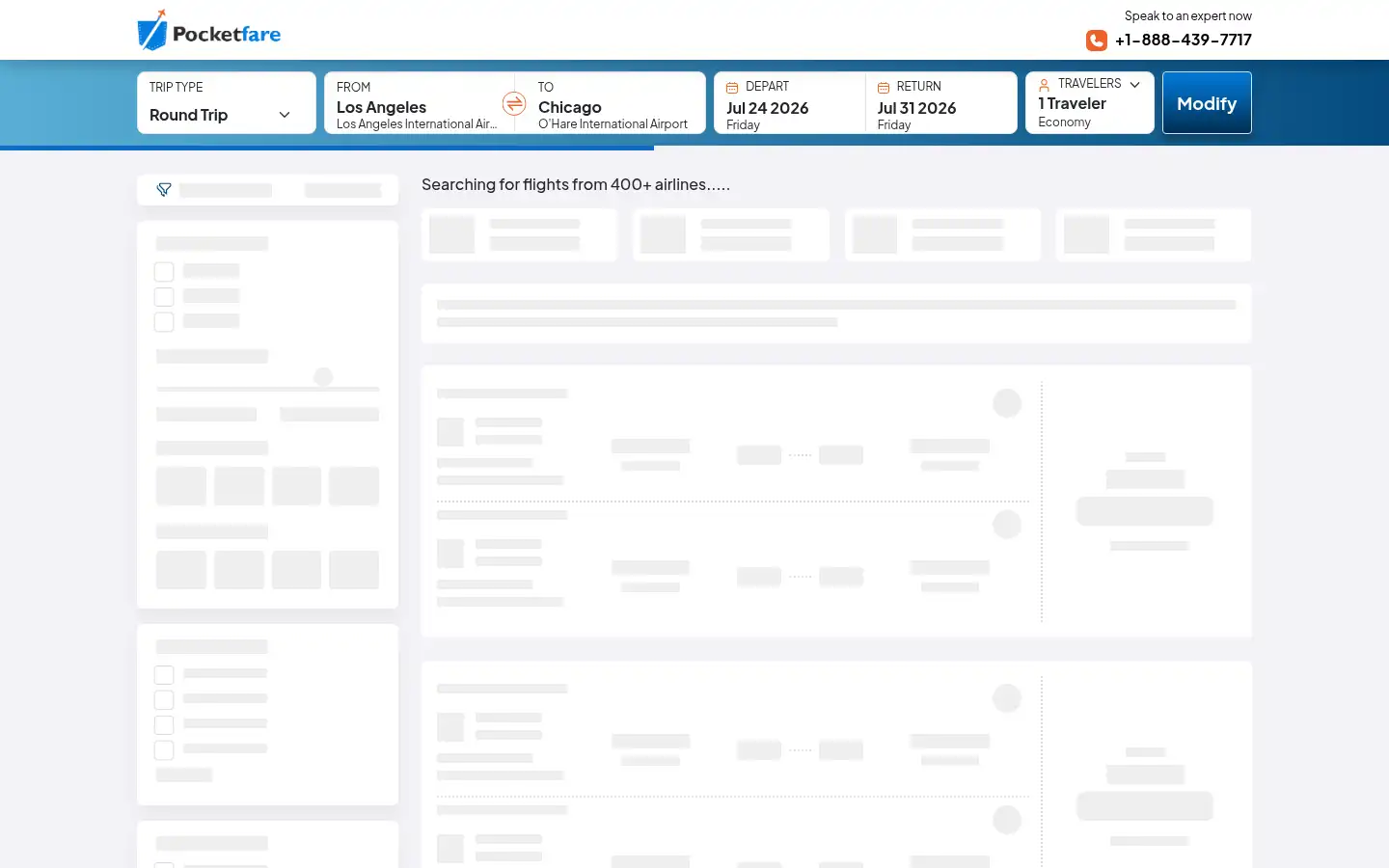
Task: Click the 'Economy' cabin text
Action: [1064, 122]
